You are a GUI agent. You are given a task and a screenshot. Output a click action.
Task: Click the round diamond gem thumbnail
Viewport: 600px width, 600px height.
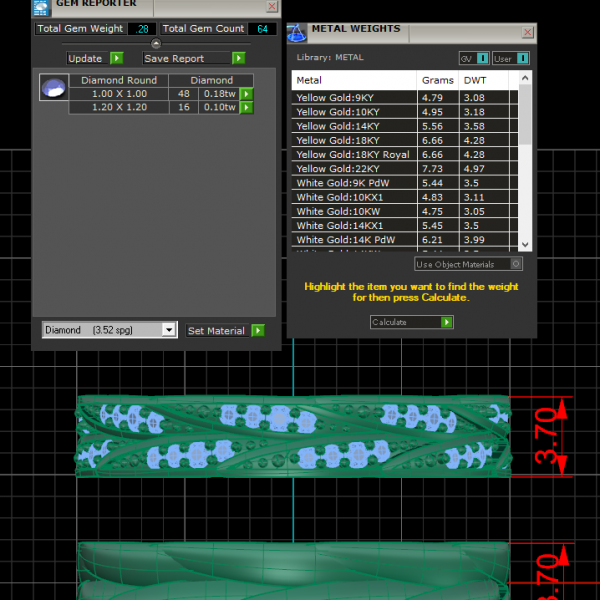point(52,88)
